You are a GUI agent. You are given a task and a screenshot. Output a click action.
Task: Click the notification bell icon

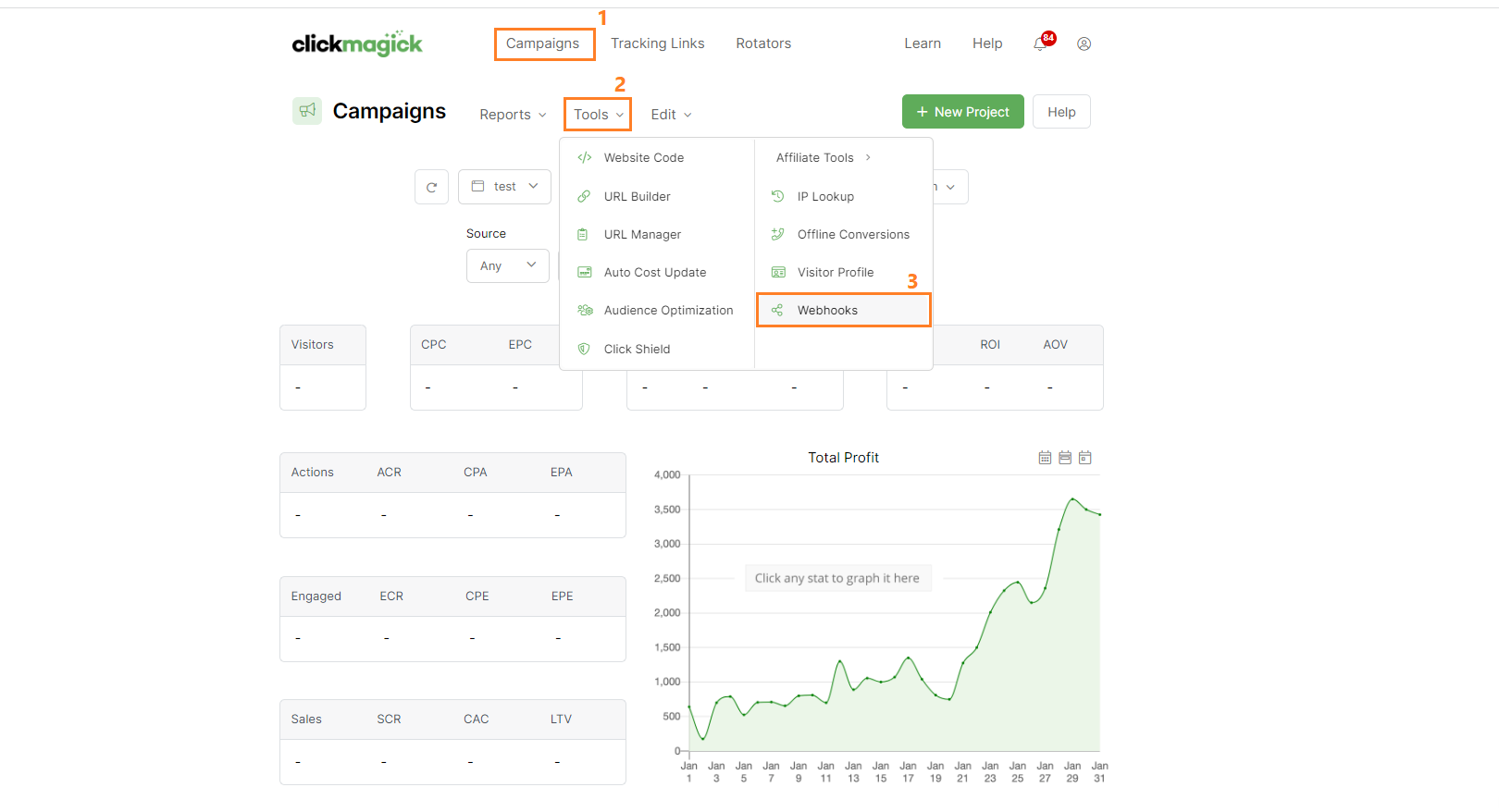point(1041,43)
